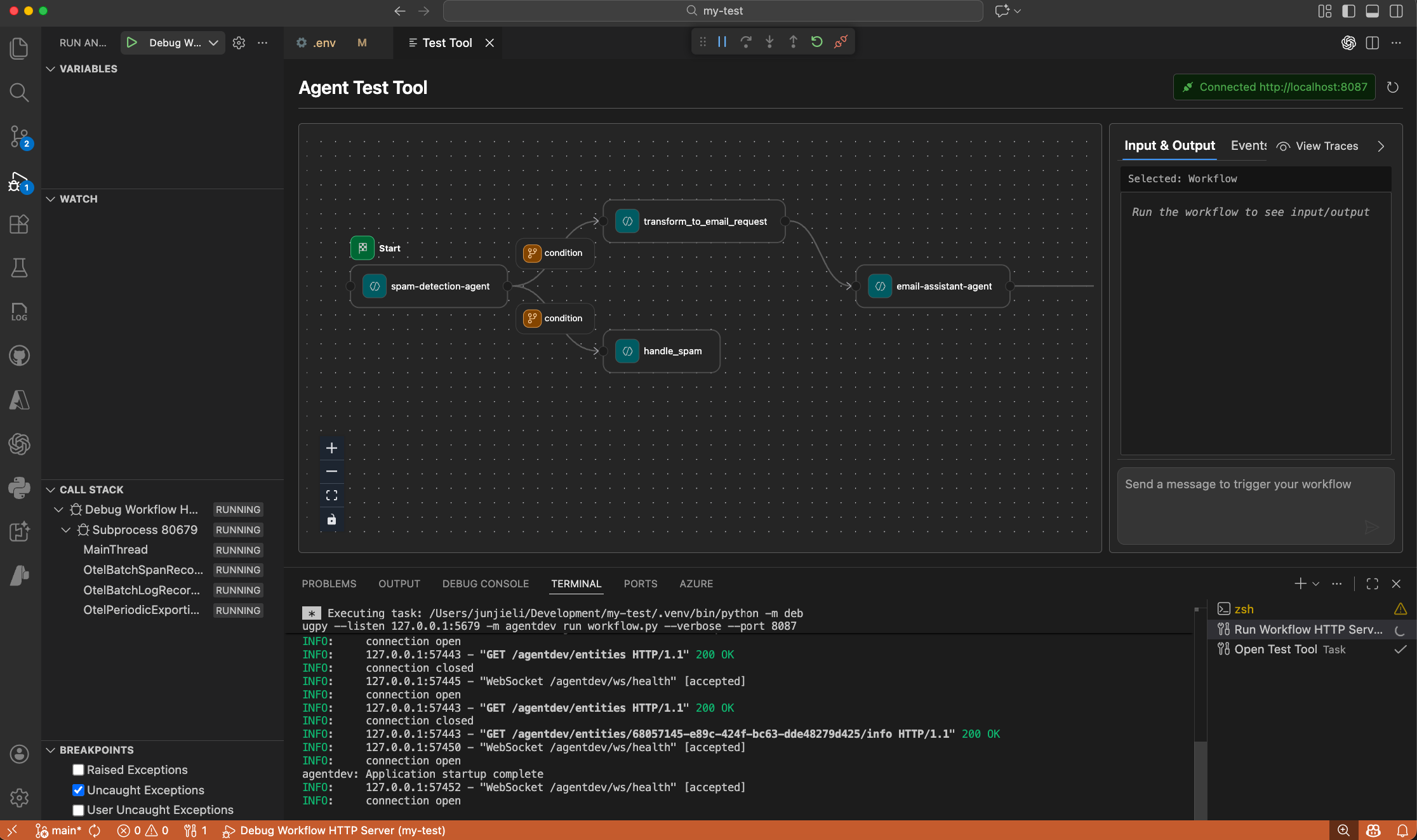Switch to the DEBUG CONSOLE tab

[485, 583]
